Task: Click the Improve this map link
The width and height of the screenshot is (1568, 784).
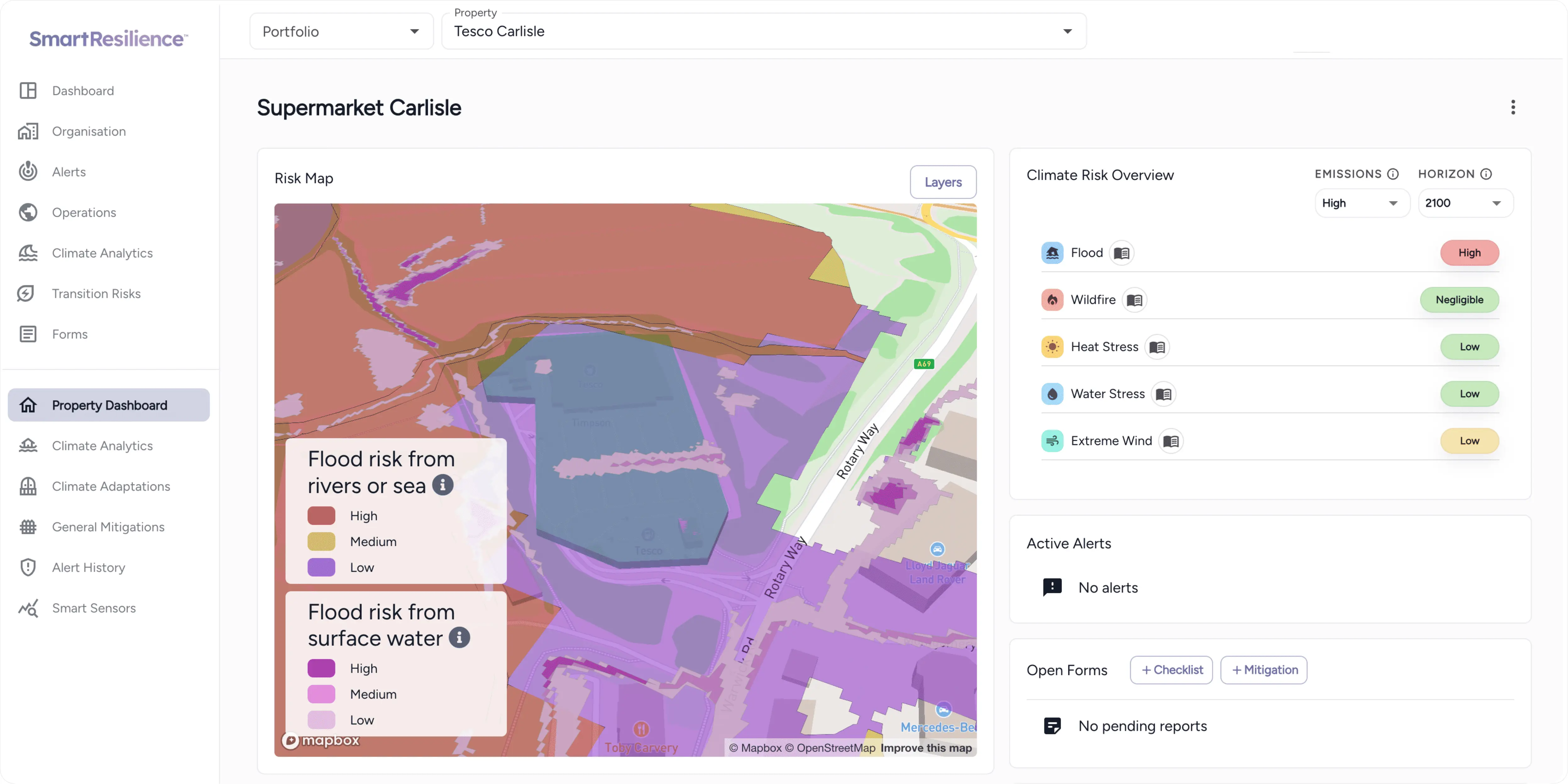Action: (927, 748)
